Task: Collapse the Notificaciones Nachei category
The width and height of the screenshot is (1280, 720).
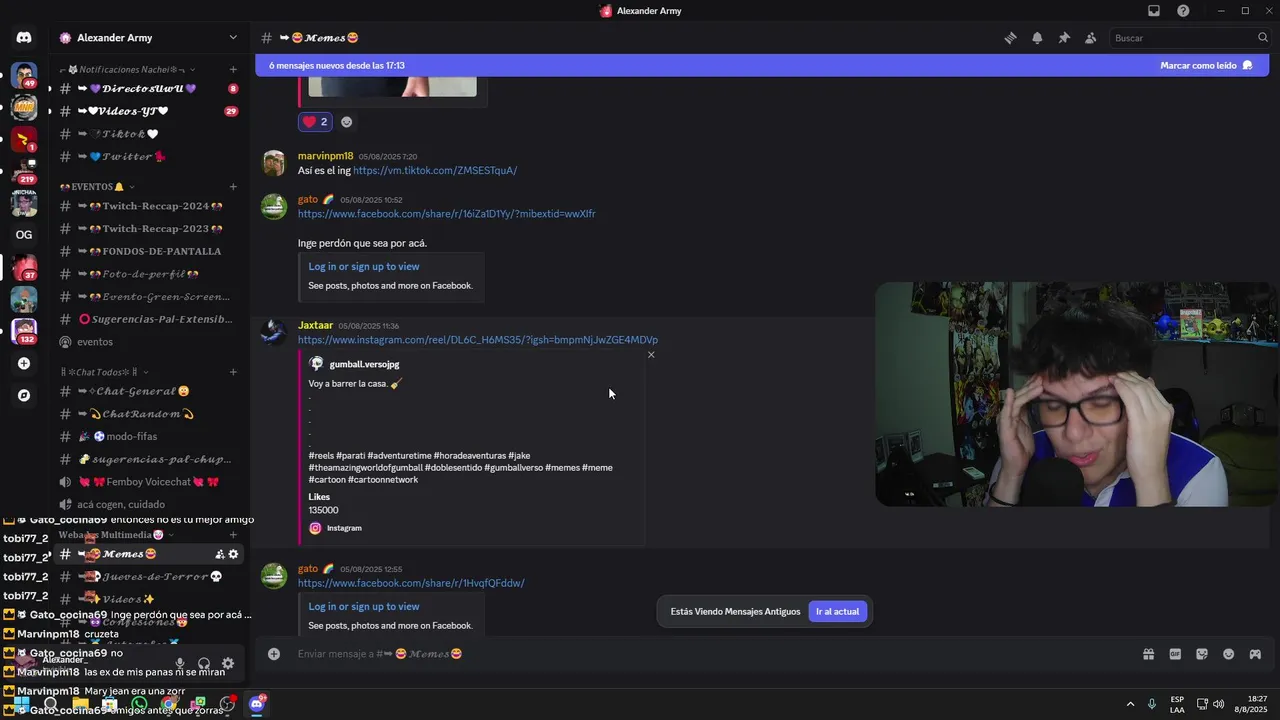Action: tap(127, 70)
